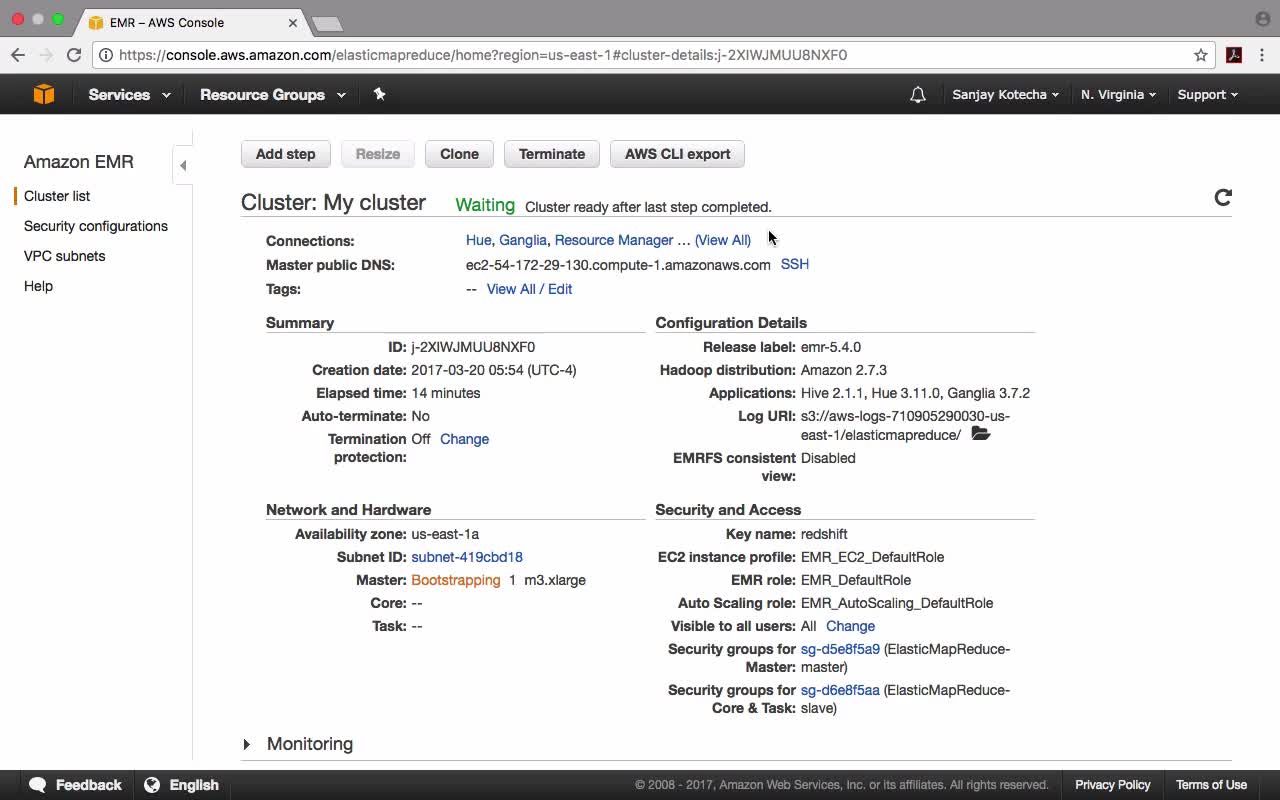Click the Feedback button in footer

[76, 785]
